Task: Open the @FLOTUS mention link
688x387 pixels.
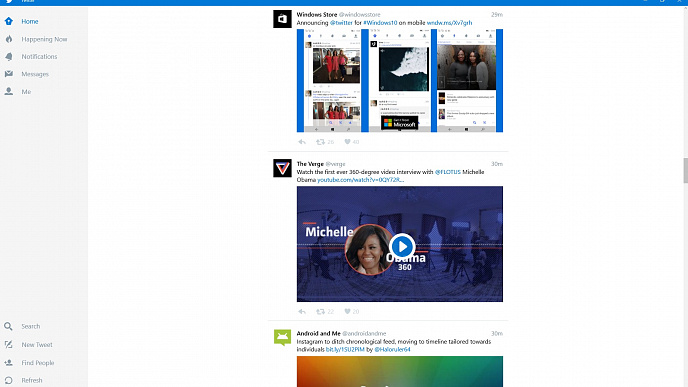Action: point(448,172)
